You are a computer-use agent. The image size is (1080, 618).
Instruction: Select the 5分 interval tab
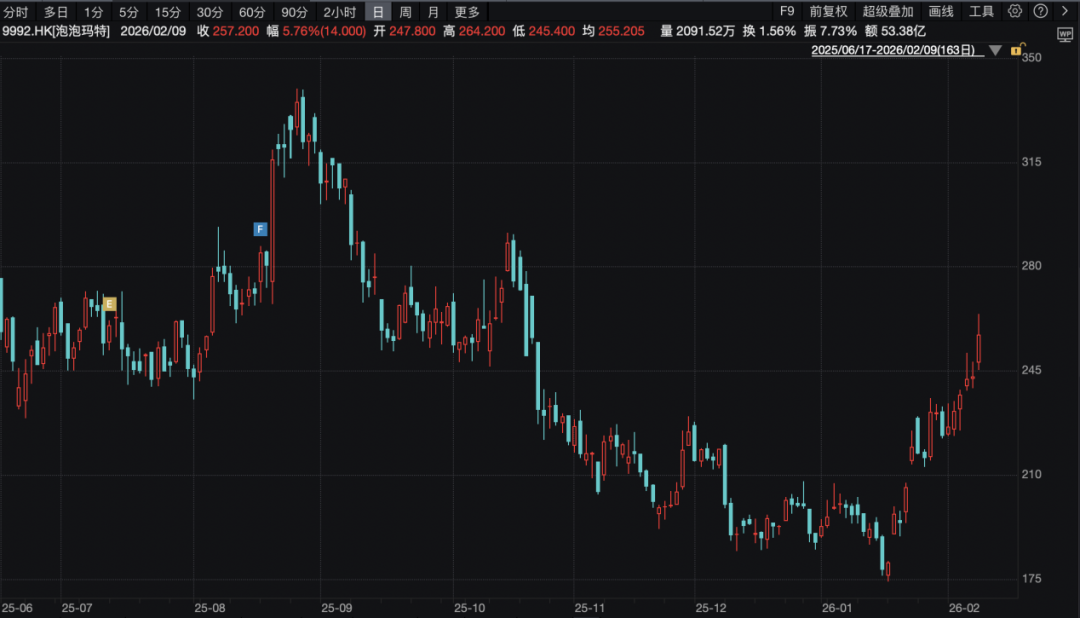pyautogui.click(x=129, y=12)
